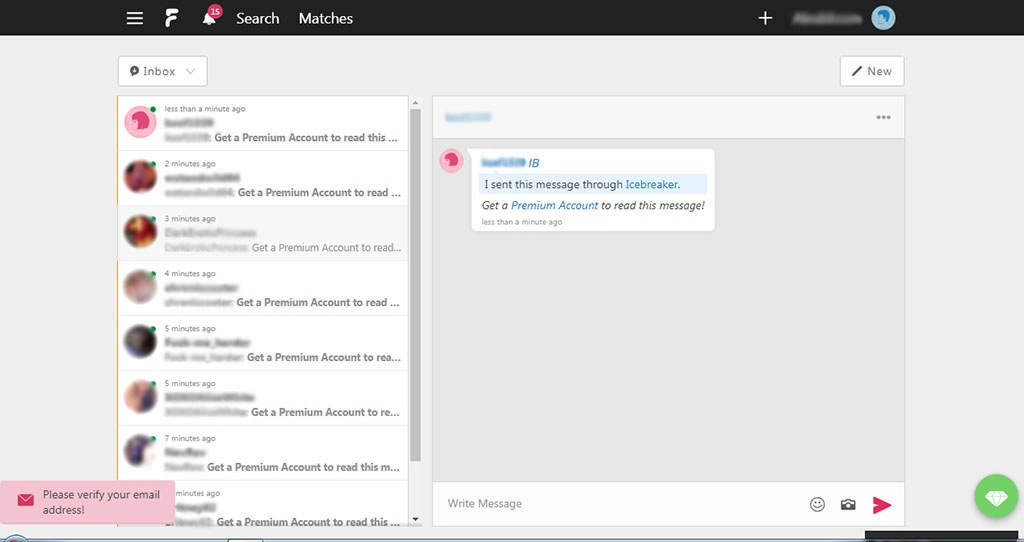Click the blurred username in the header

click(827, 18)
